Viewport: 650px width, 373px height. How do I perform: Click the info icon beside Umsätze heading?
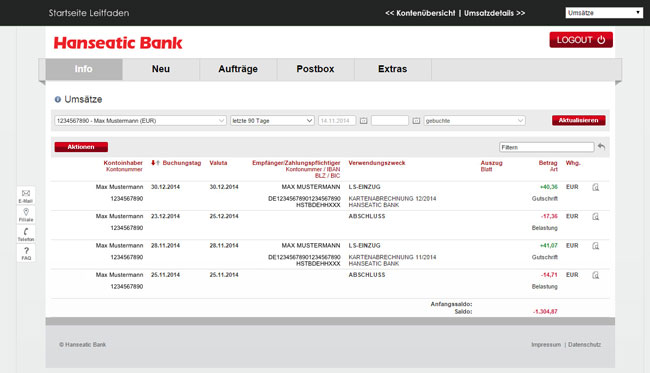pos(58,99)
